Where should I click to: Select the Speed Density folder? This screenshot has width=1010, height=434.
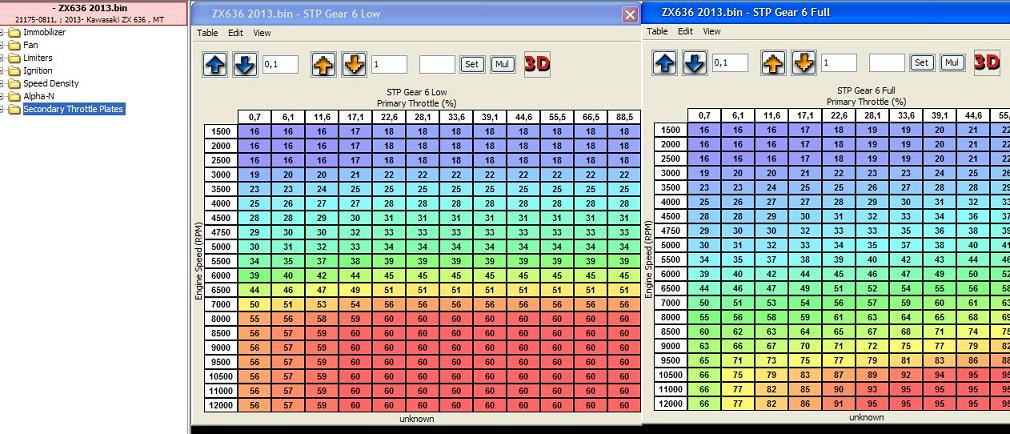tap(50, 84)
